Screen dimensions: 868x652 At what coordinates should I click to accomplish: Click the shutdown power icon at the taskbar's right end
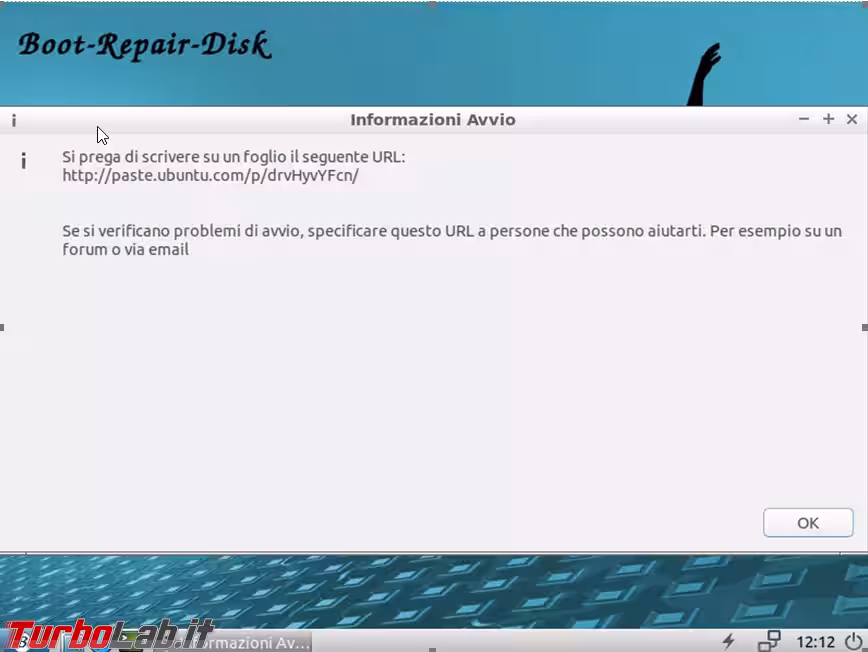852,641
